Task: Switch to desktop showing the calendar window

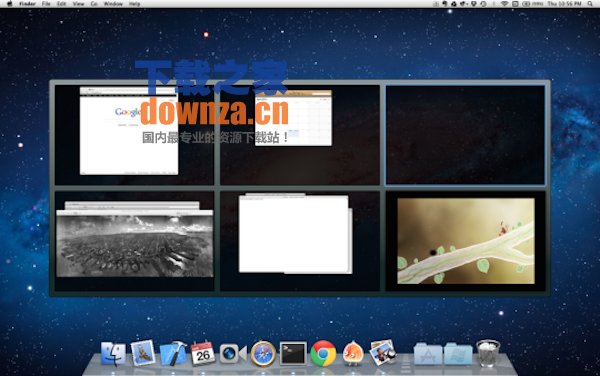Action: (x=300, y=135)
